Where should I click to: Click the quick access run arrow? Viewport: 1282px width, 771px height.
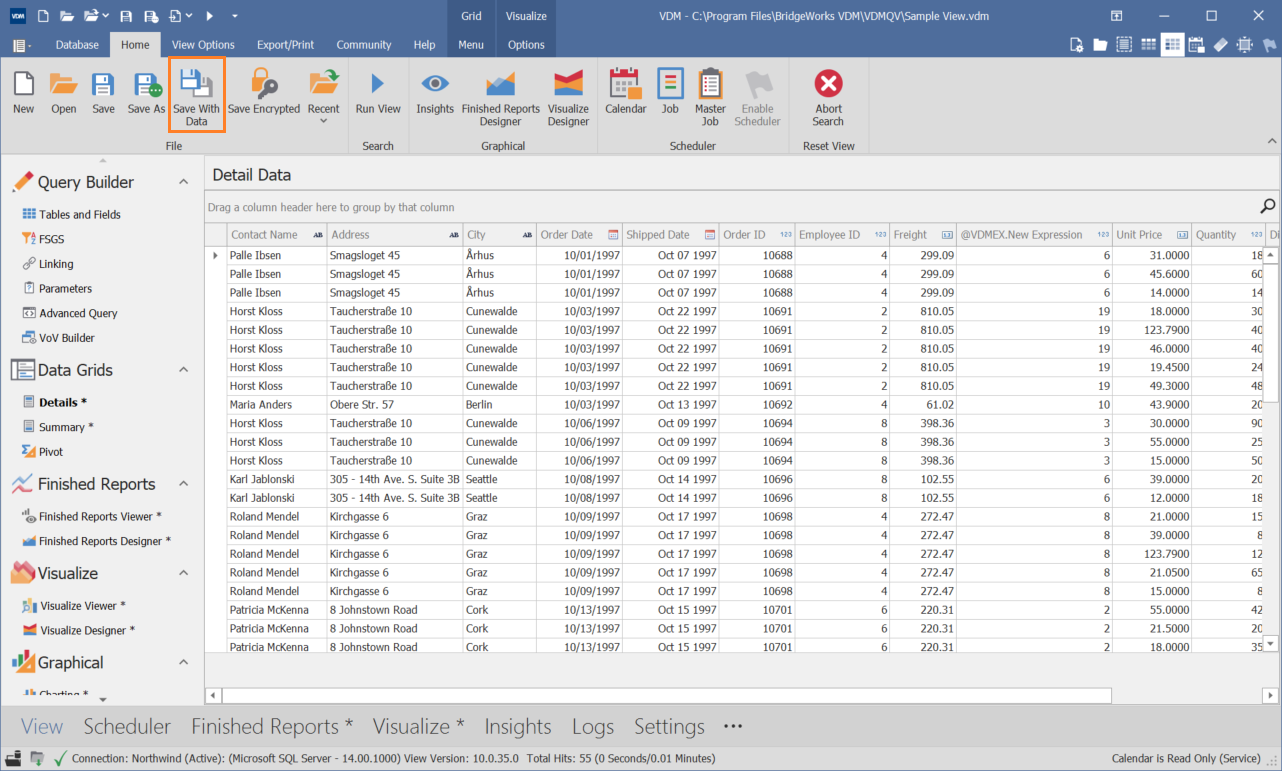tap(209, 16)
